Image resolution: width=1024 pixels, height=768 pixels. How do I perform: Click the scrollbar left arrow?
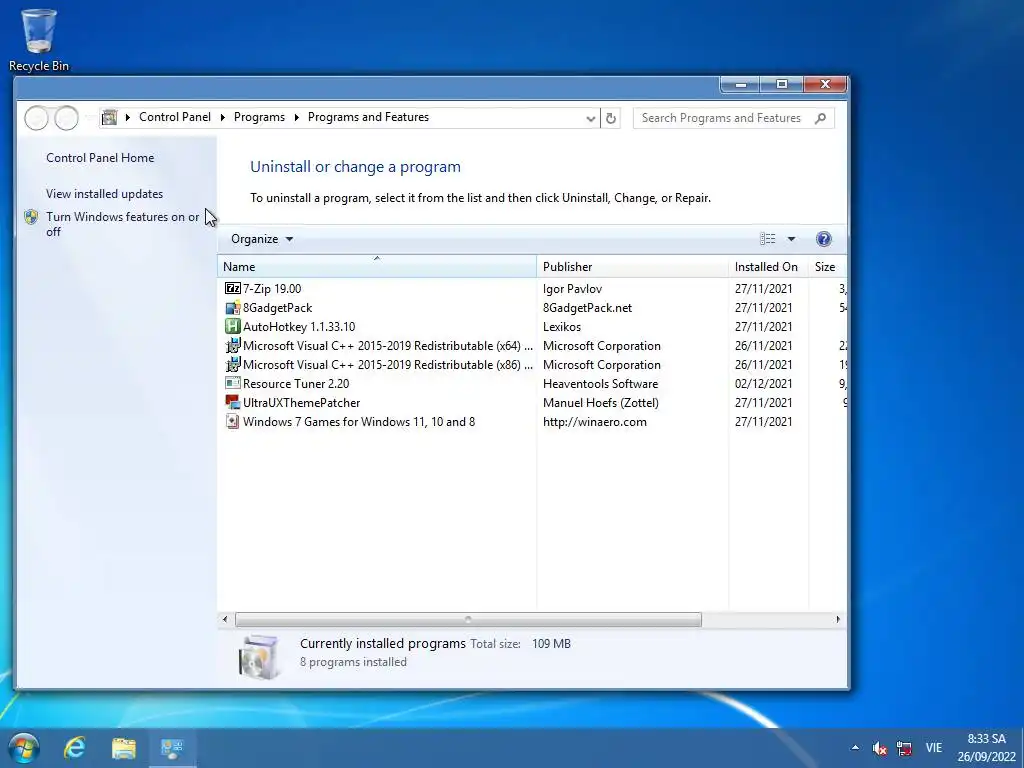coord(225,619)
